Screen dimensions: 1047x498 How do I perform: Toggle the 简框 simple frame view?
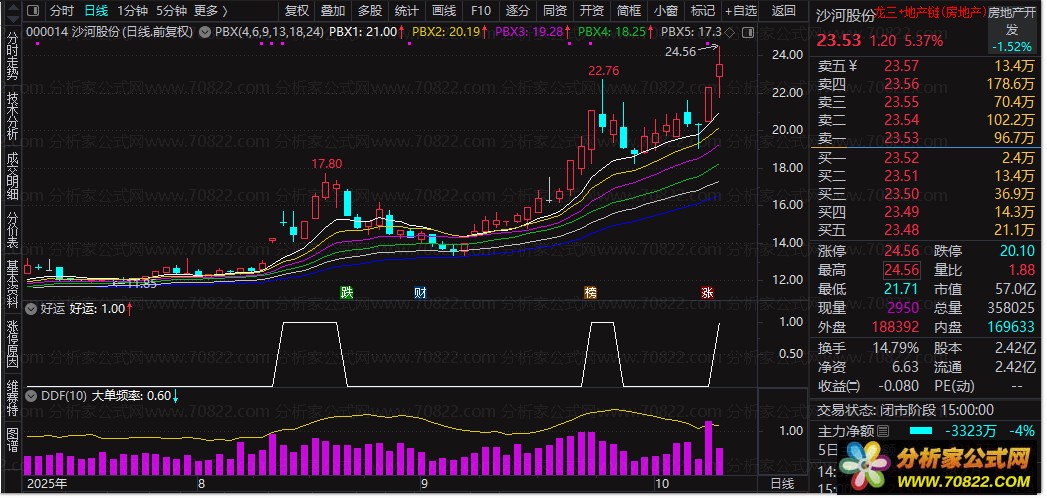pos(629,11)
